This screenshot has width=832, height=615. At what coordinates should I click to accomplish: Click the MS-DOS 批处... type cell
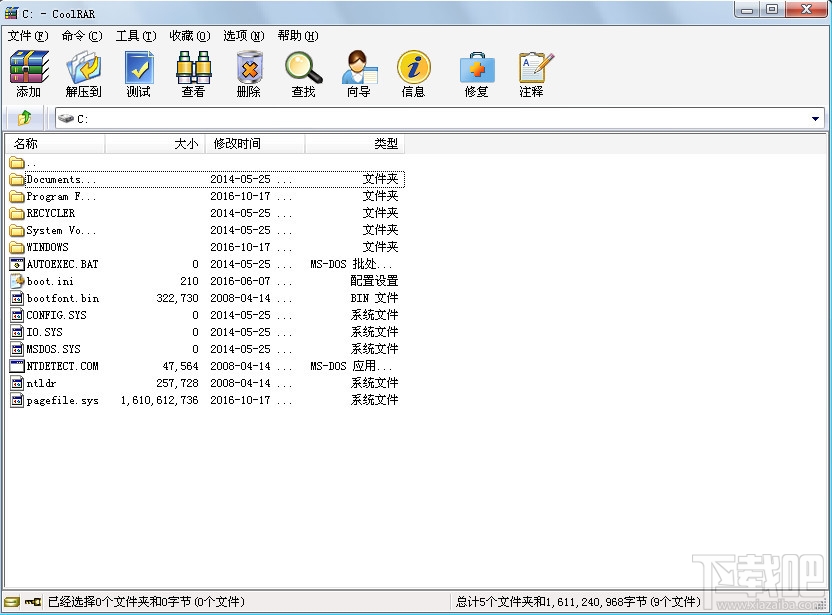351,264
